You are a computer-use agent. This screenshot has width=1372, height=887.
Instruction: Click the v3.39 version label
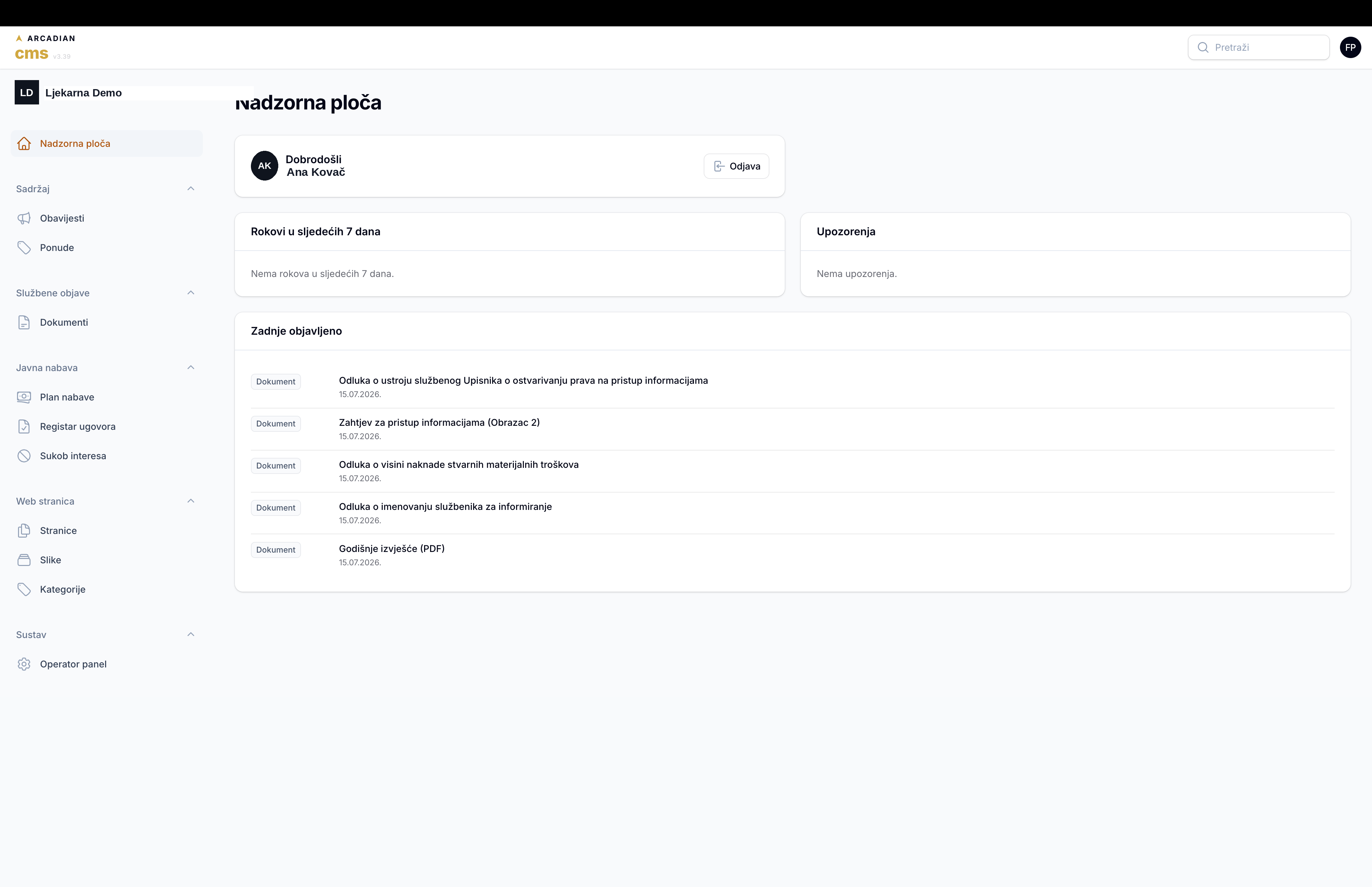pyautogui.click(x=62, y=56)
